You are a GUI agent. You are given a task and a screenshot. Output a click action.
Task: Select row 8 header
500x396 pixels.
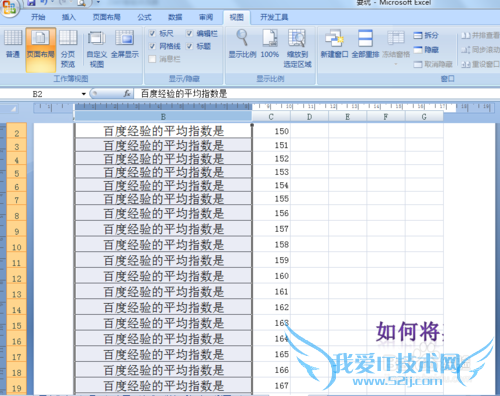(17, 213)
